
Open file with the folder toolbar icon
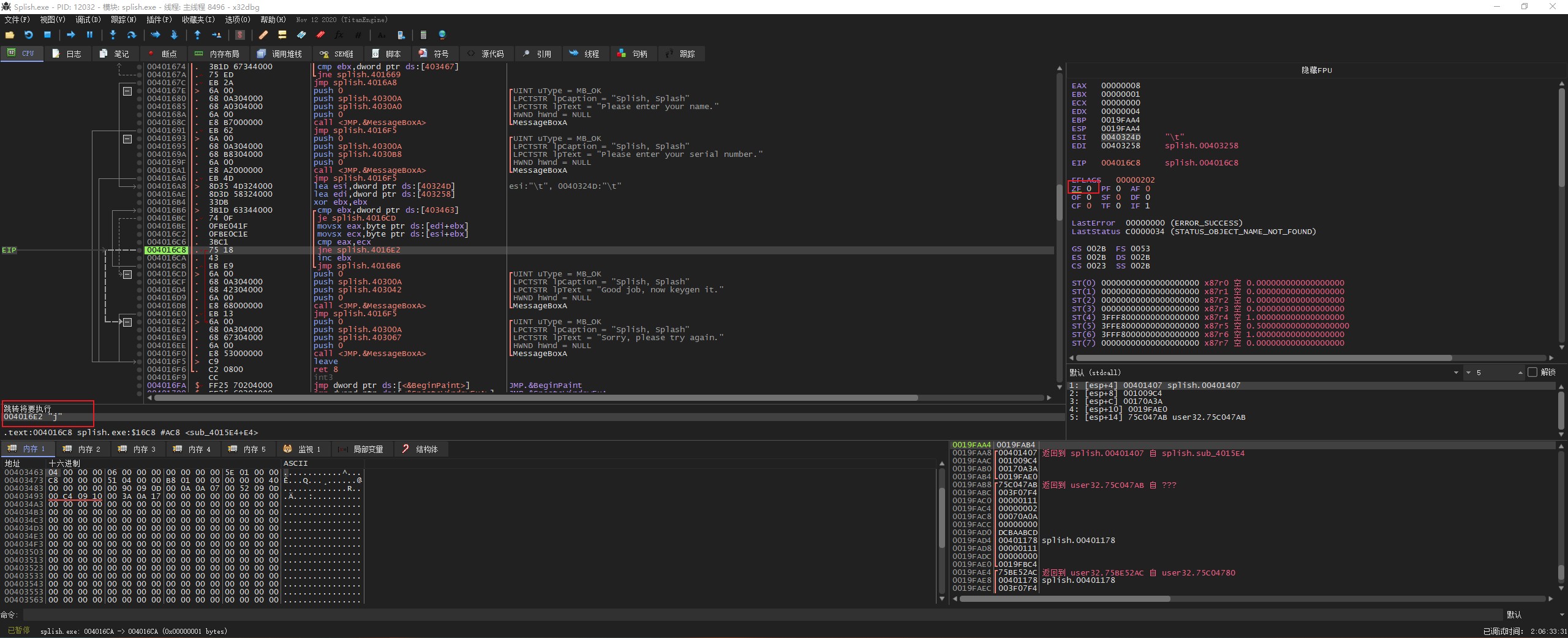(x=10, y=35)
